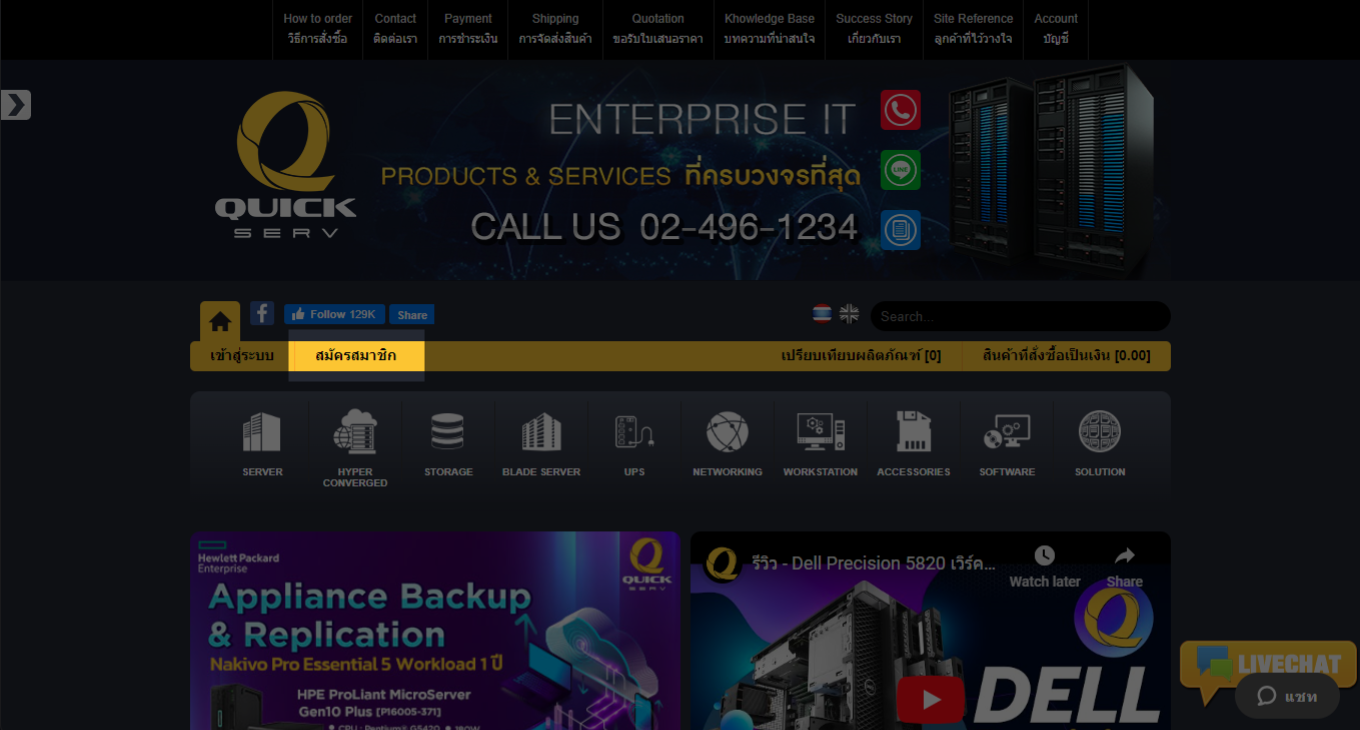This screenshot has height=730, width=1360.
Task: Click the red phone call icon
Action: (x=900, y=110)
